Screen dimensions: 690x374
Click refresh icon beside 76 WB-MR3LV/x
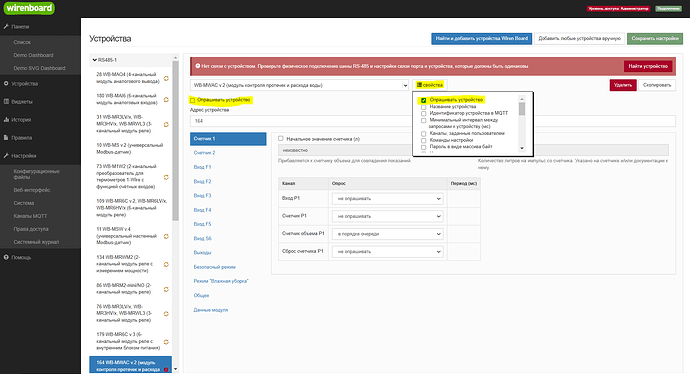pyautogui.click(x=166, y=314)
